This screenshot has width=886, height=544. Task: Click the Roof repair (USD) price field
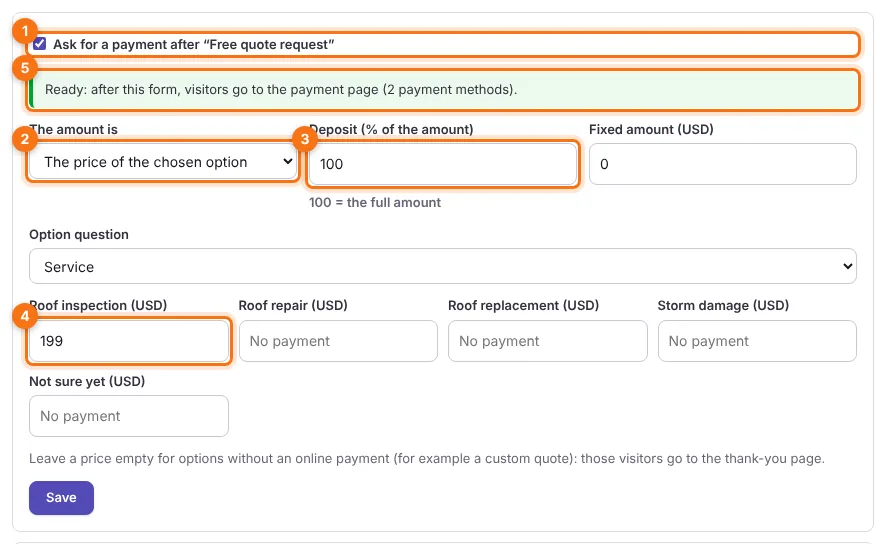[x=338, y=341]
